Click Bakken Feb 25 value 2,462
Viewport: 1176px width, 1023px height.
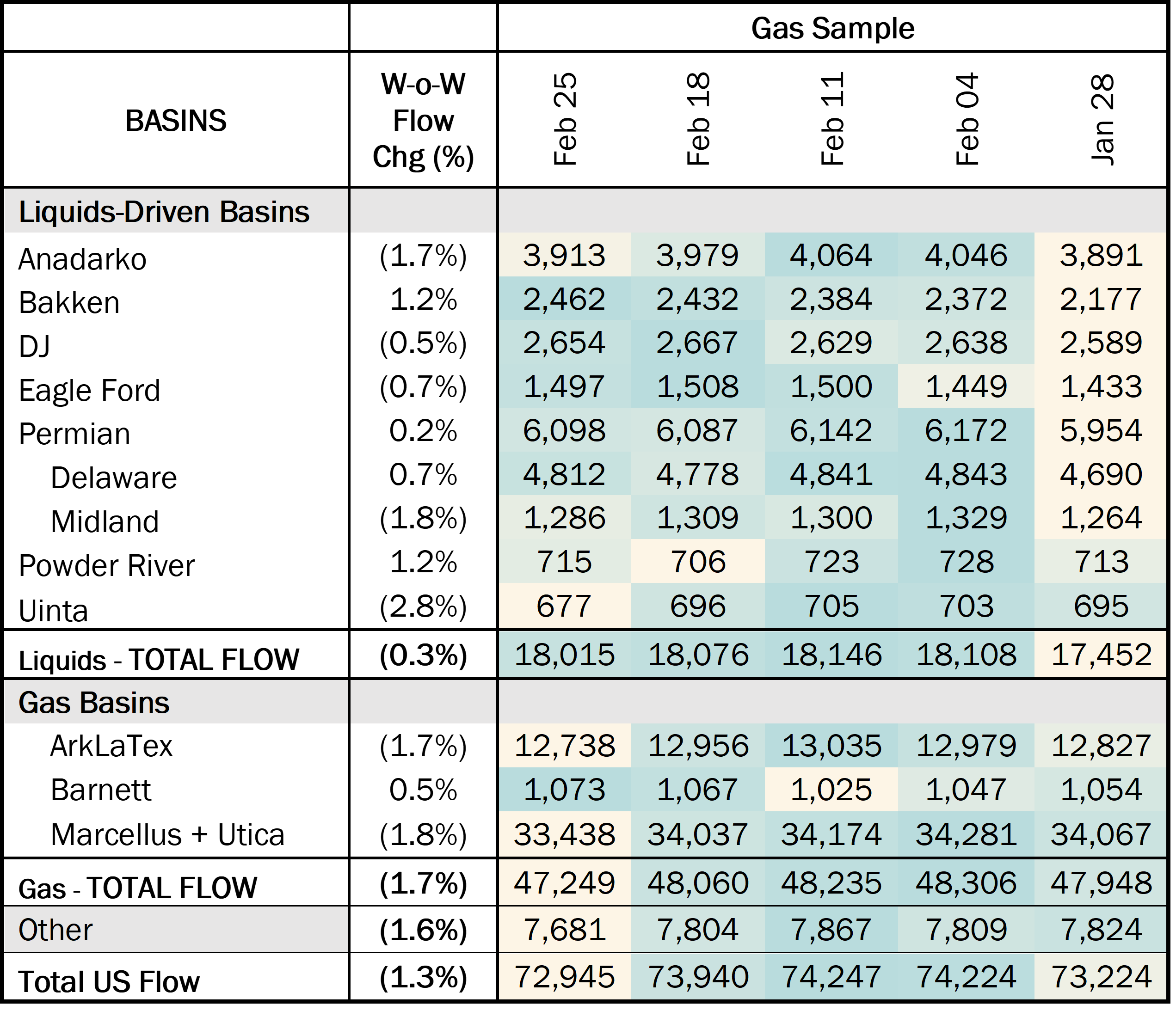[564, 299]
